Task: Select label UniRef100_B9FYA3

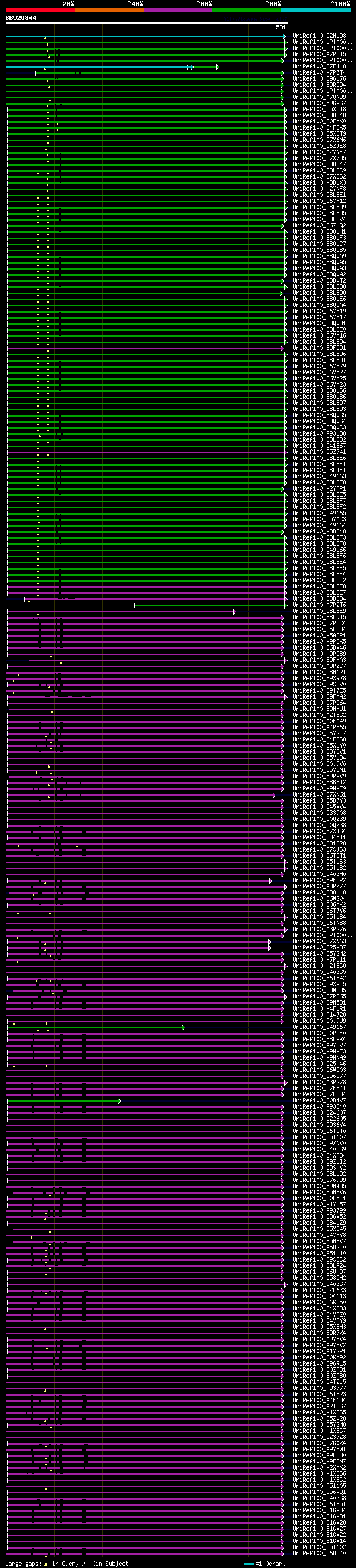Action: (x=319, y=660)
